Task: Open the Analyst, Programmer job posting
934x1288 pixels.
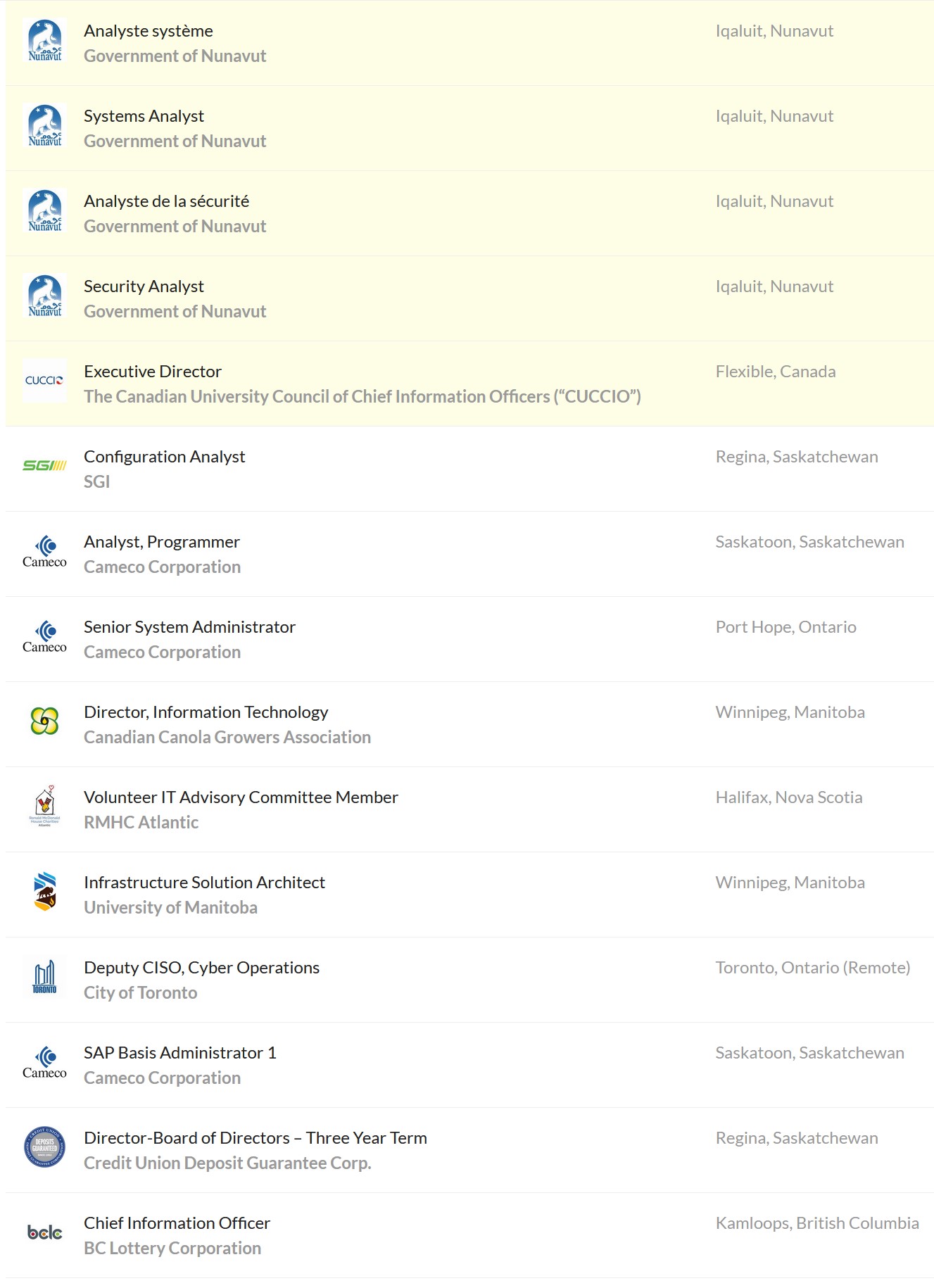Action: coord(162,542)
